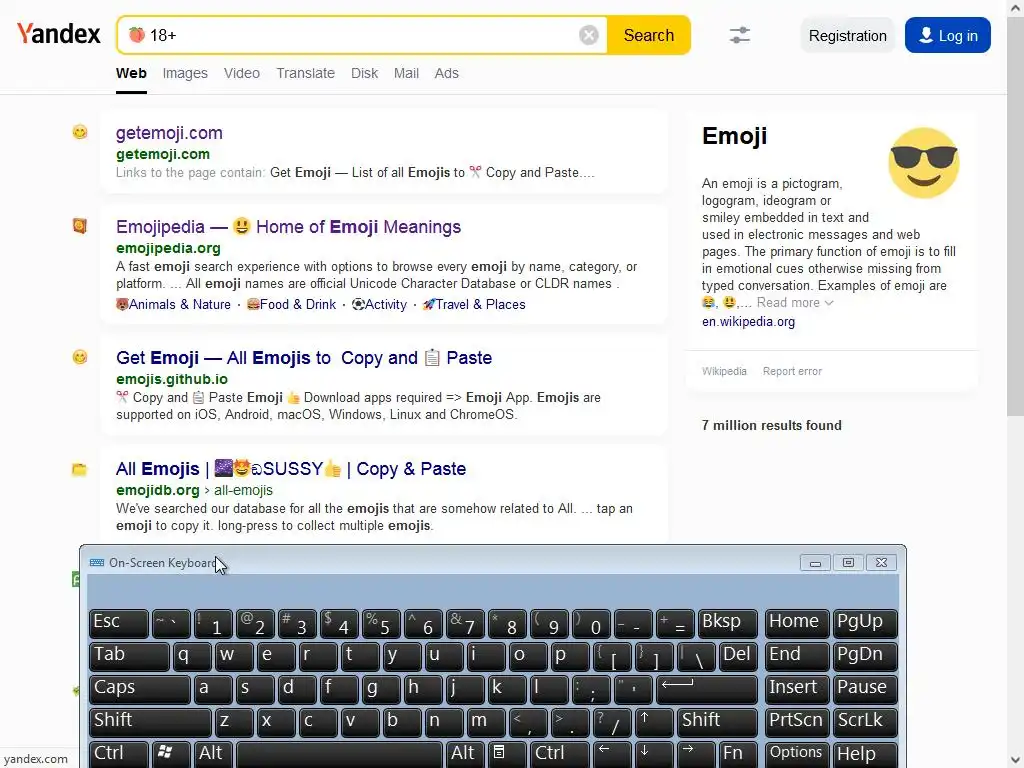1024x768 pixels.
Task: Toggle the Fn key on the keyboard
Action: (x=738, y=754)
